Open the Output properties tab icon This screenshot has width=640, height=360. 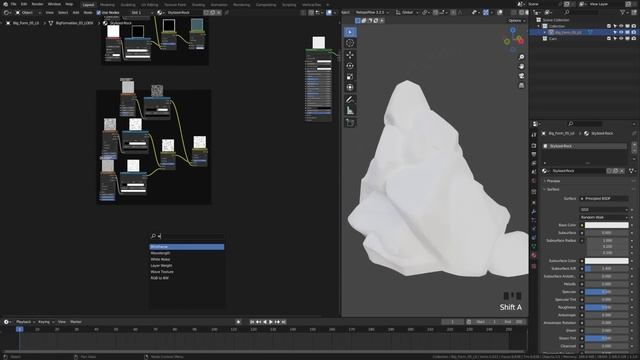coord(534,154)
